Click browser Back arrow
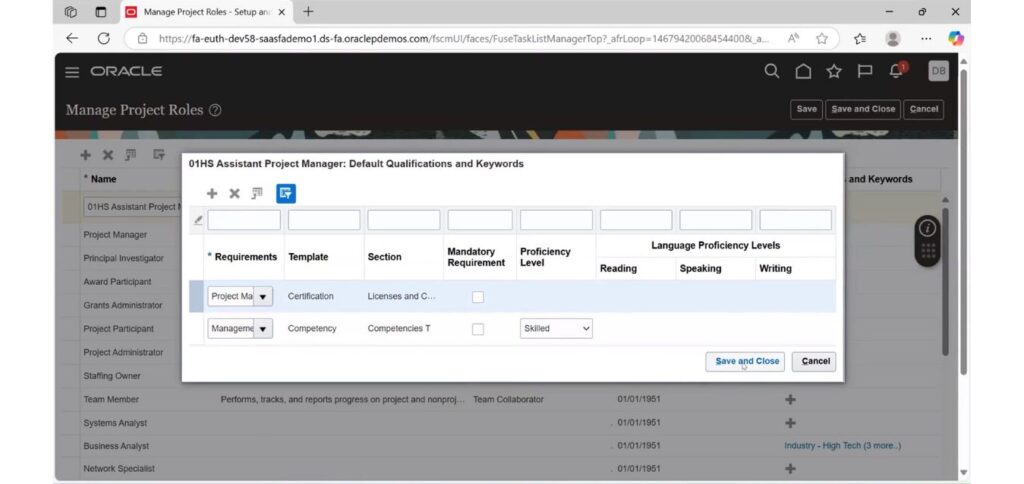The height and width of the screenshot is (484, 1024). coord(72,39)
